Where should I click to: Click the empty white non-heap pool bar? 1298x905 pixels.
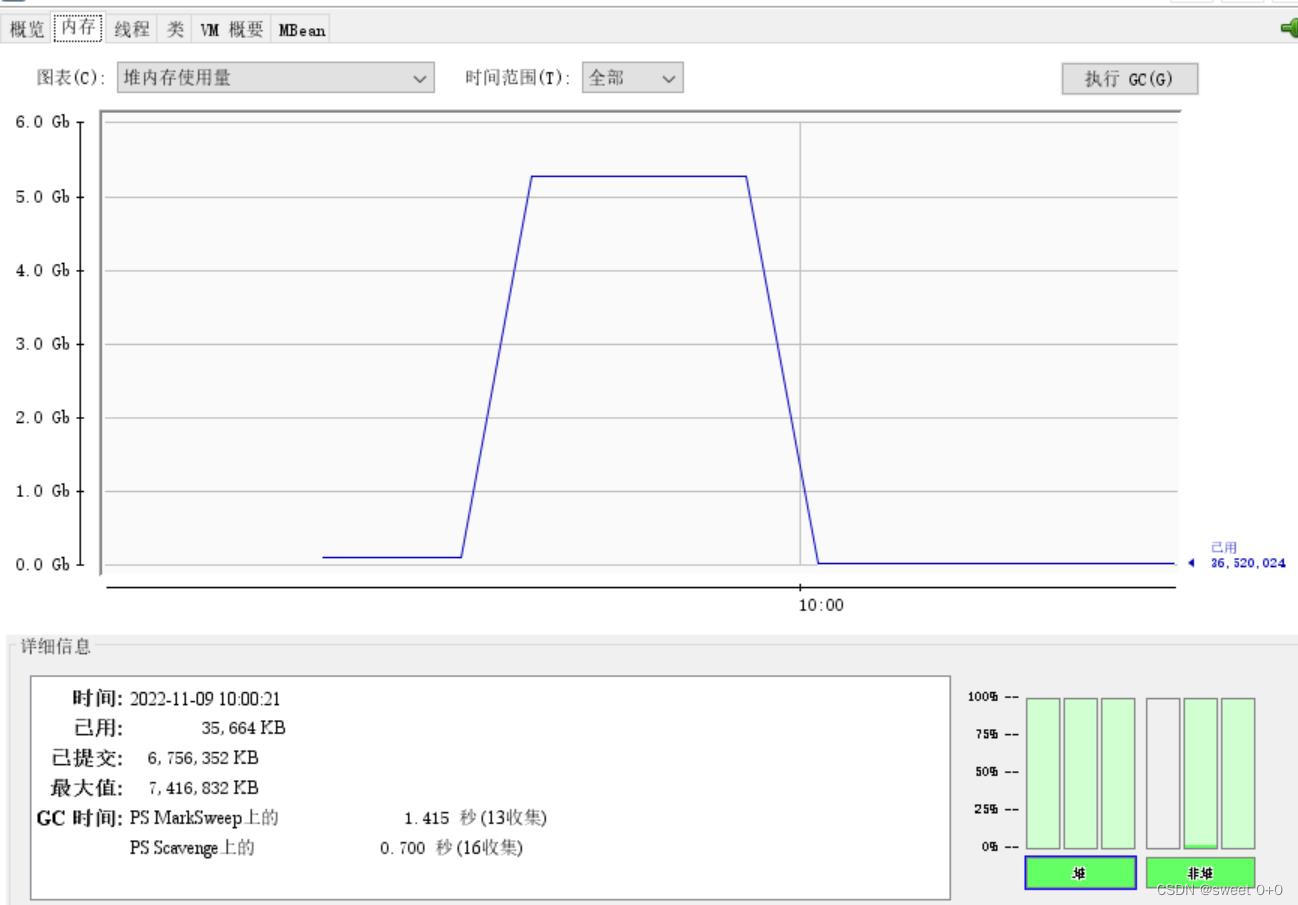click(1163, 773)
